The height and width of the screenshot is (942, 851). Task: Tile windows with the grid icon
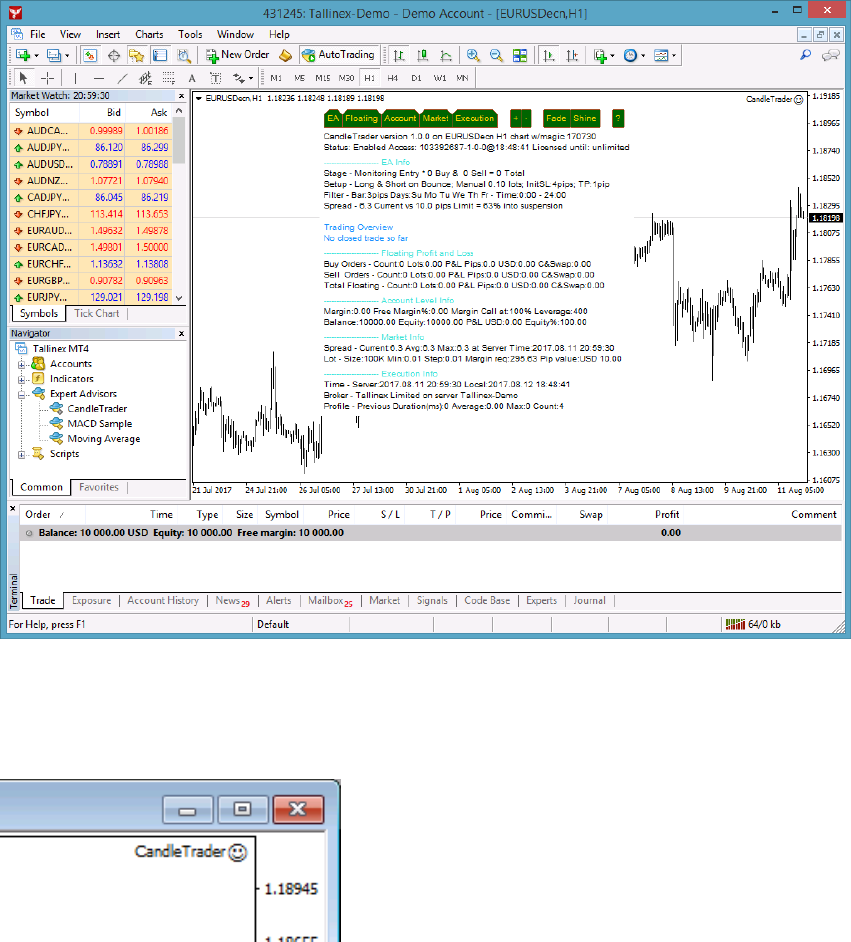pos(520,55)
